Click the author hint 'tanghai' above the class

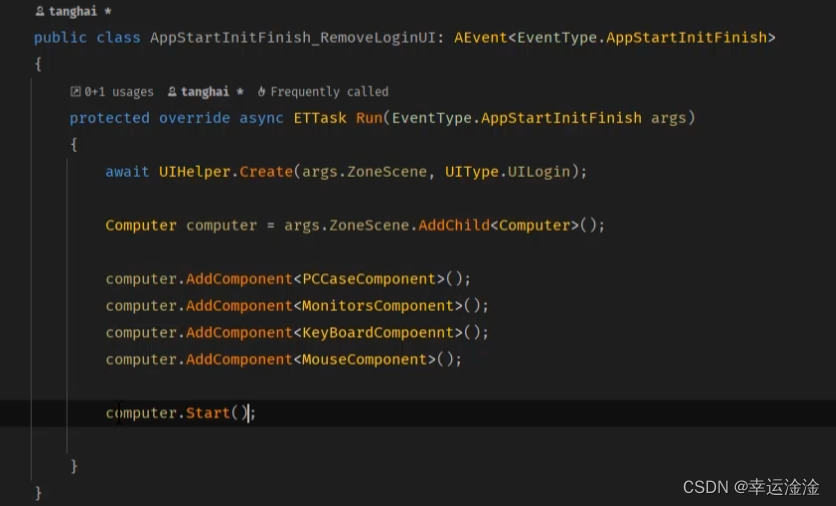point(73,11)
